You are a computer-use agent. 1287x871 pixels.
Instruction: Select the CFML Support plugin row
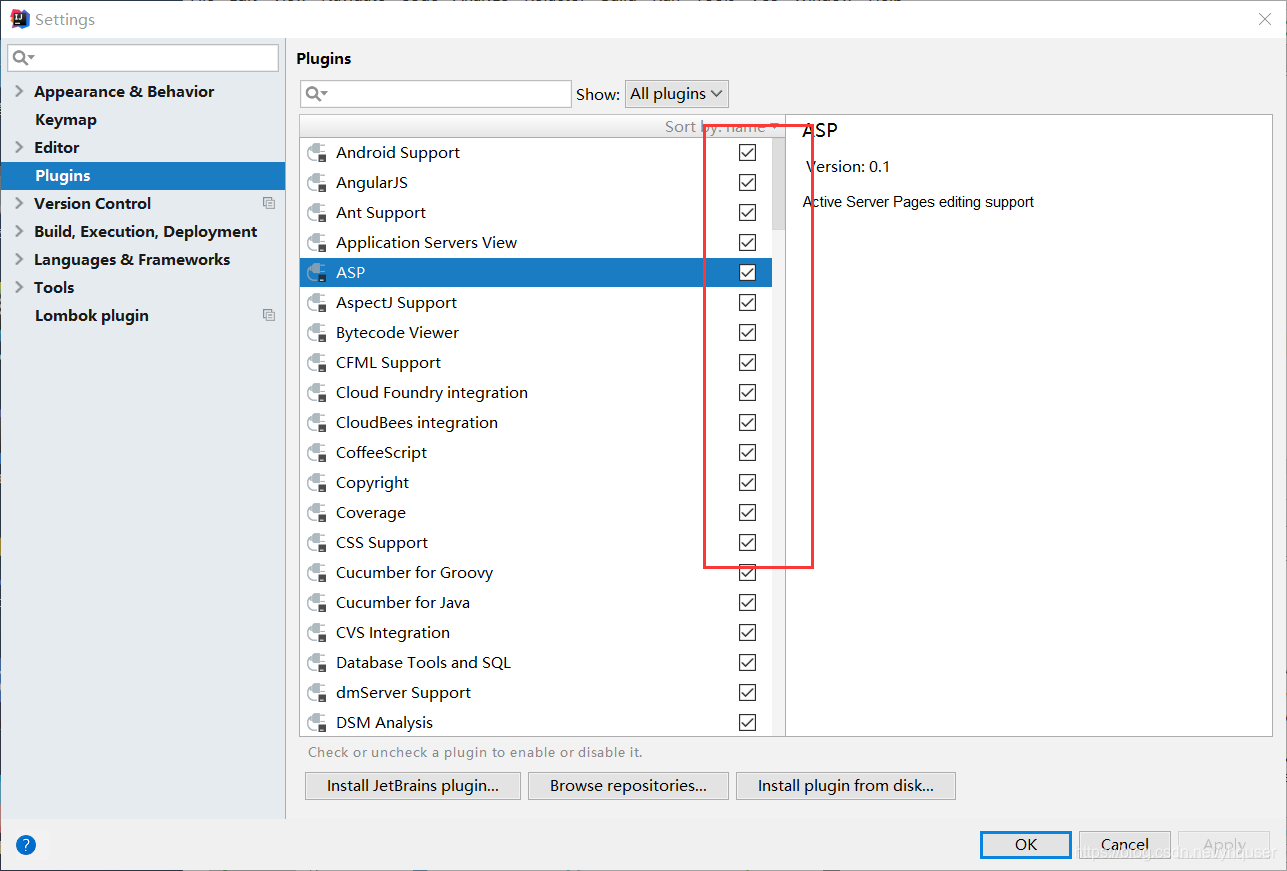pyautogui.click(x=536, y=363)
